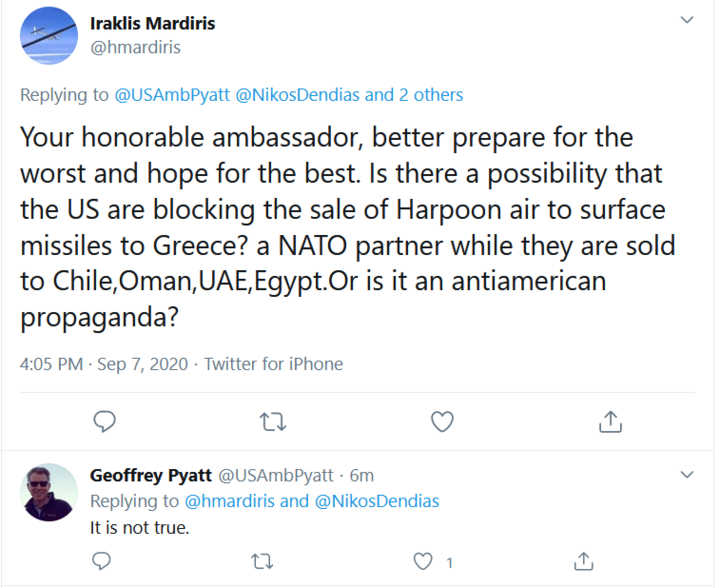The height and width of the screenshot is (588, 720).
Task: Open more options chevron on main tweet
Action: (x=687, y=20)
